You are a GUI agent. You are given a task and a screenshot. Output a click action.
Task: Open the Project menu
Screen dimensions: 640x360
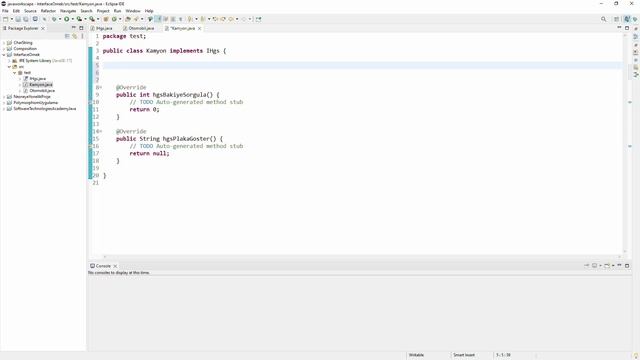(x=103, y=11)
